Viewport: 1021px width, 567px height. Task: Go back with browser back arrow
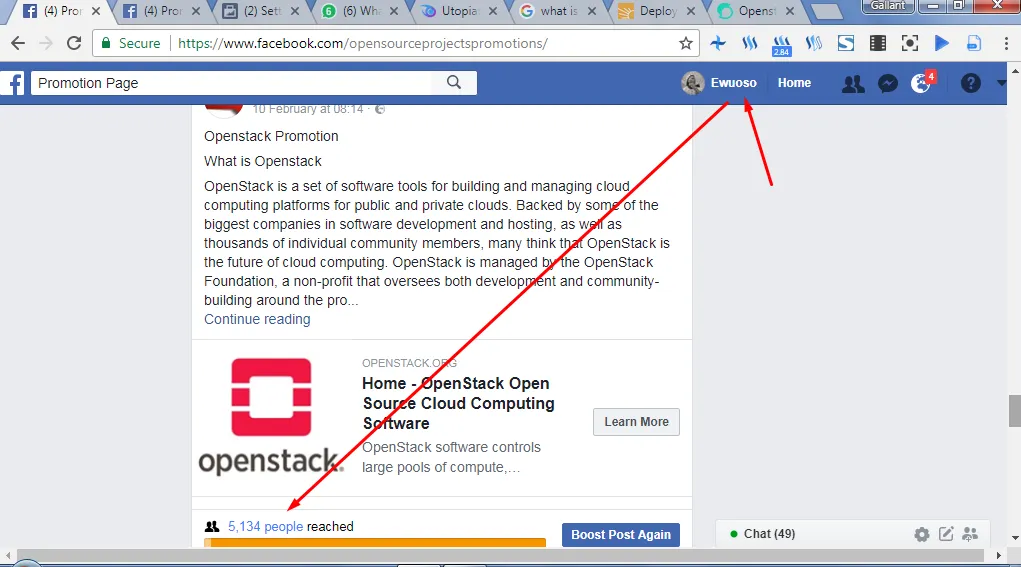(18, 44)
